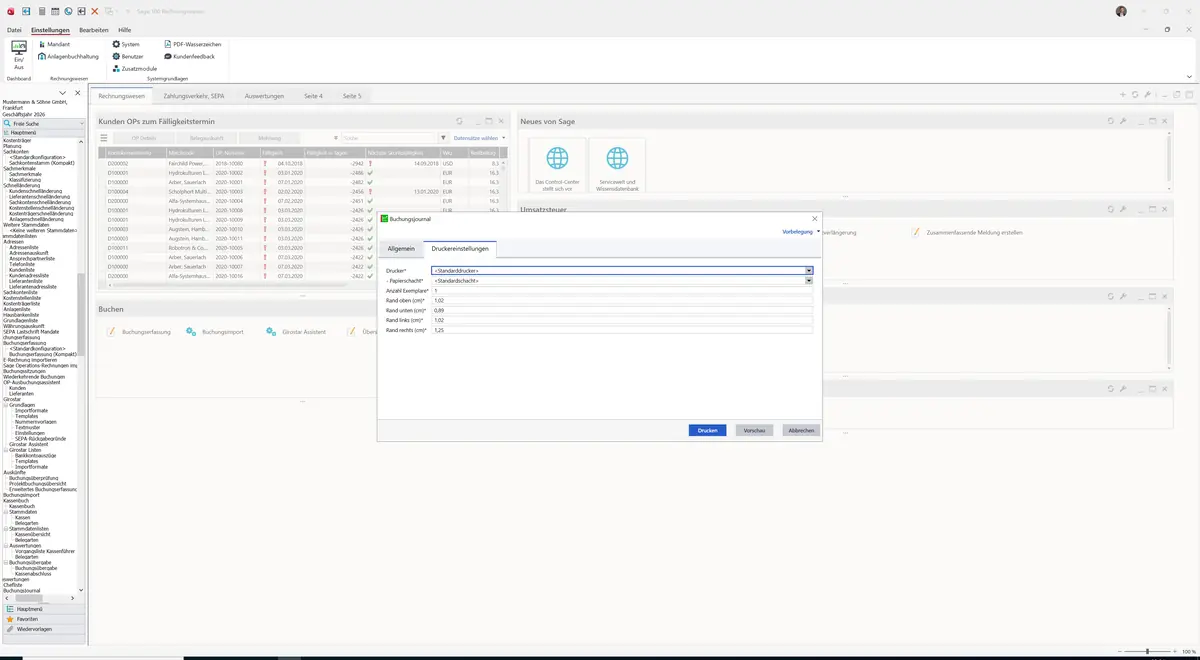Click the Mahnweg button
Viewport: 1200px width, 660px height.
click(269, 138)
